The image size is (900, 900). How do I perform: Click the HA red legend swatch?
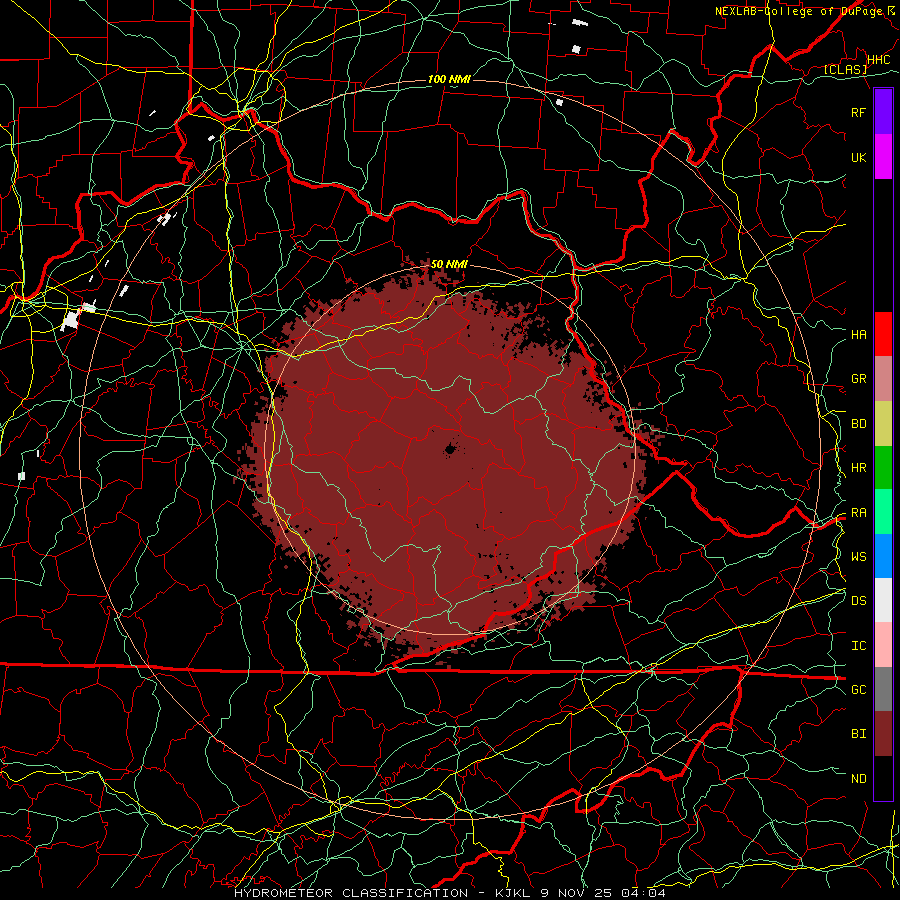tap(883, 334)
